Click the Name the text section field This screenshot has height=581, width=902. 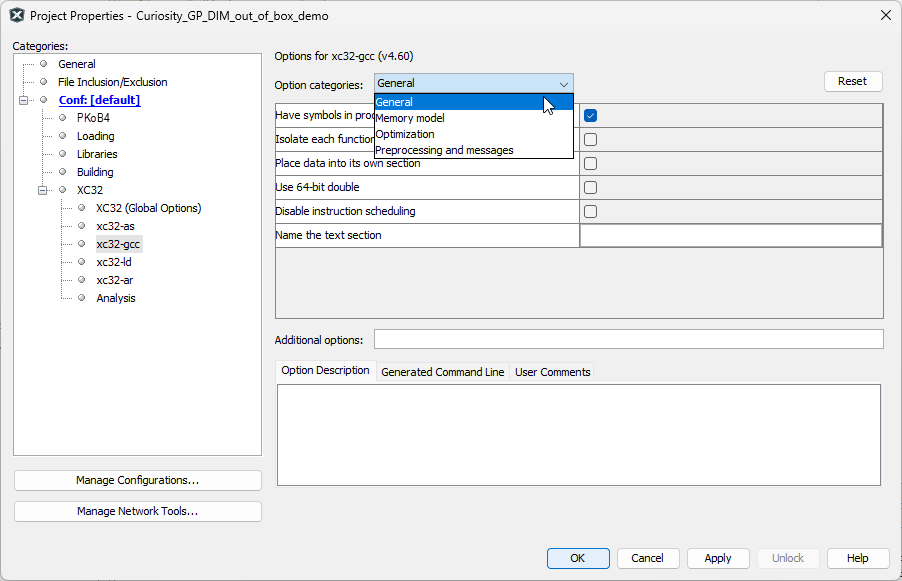(x=730, y=236)
